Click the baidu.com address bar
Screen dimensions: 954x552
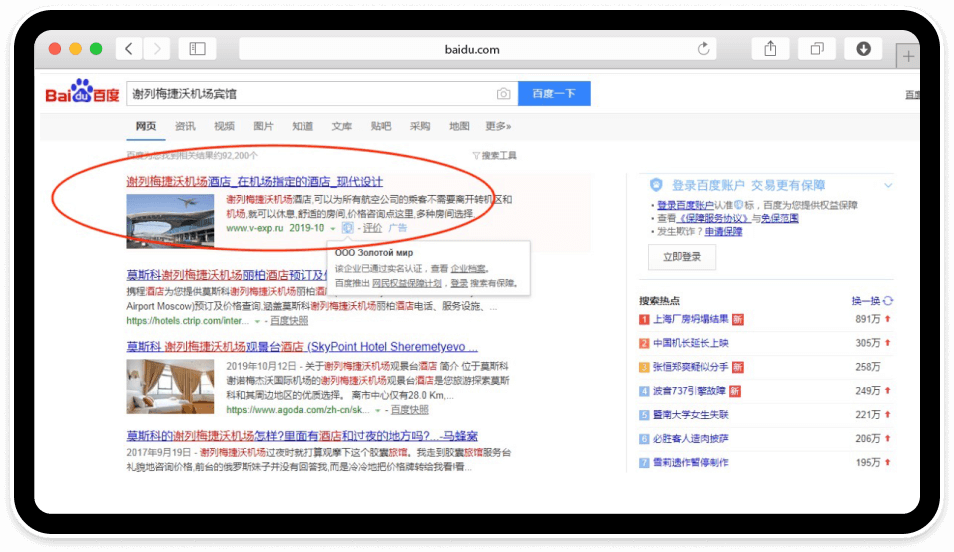478,49
